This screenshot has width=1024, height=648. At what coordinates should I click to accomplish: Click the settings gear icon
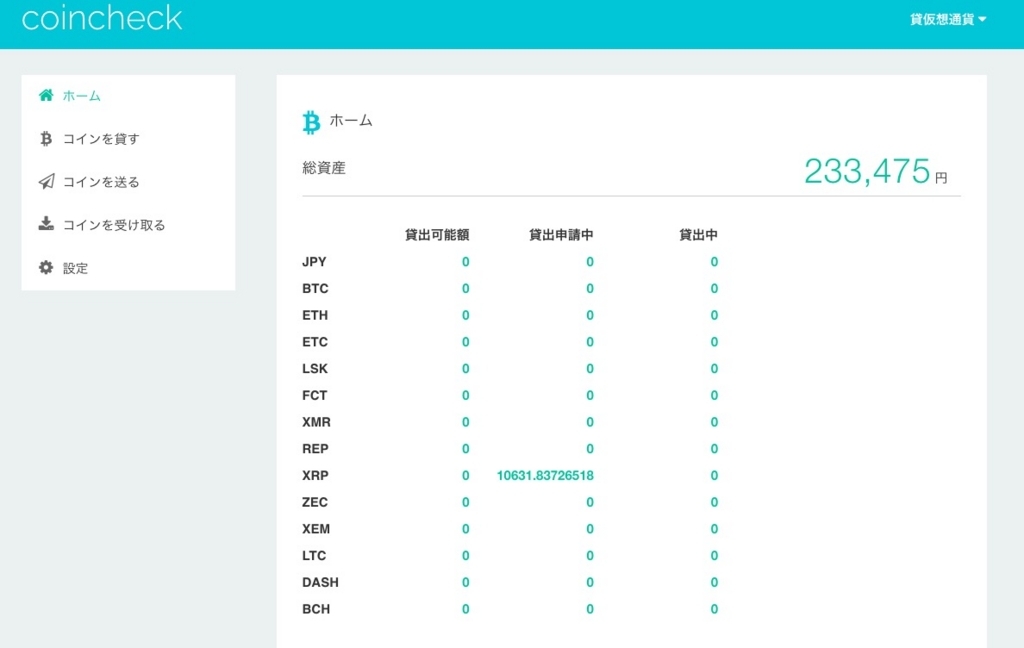[46, 268]
